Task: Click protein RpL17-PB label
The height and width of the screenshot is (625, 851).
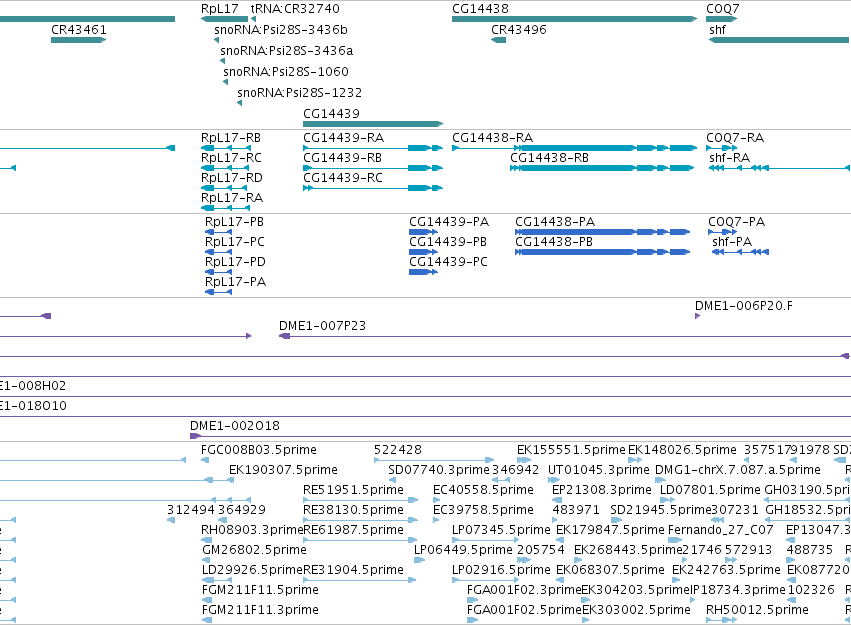Action: 234,222
